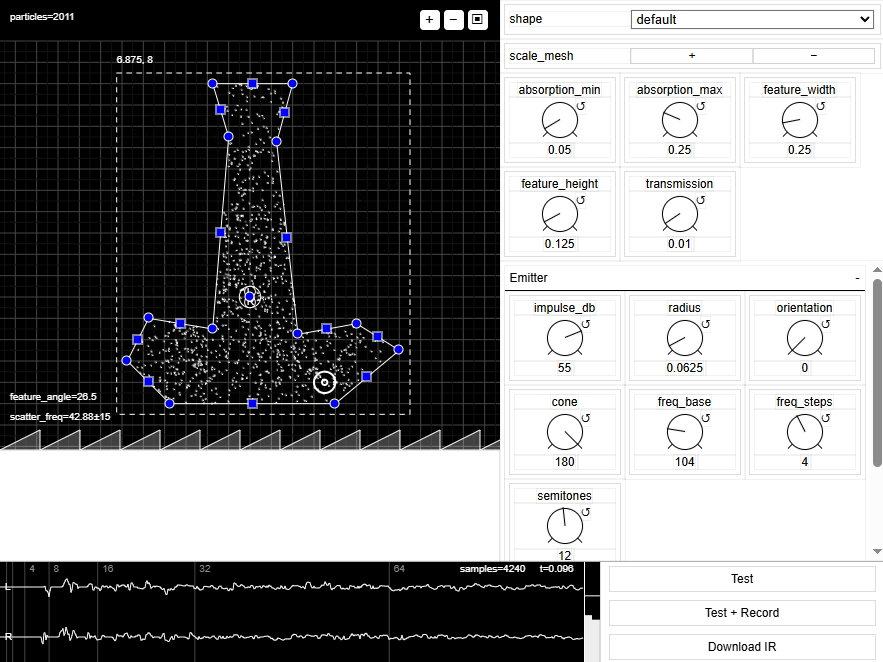
Task: Click the Test button
Action: click(741, 579)
